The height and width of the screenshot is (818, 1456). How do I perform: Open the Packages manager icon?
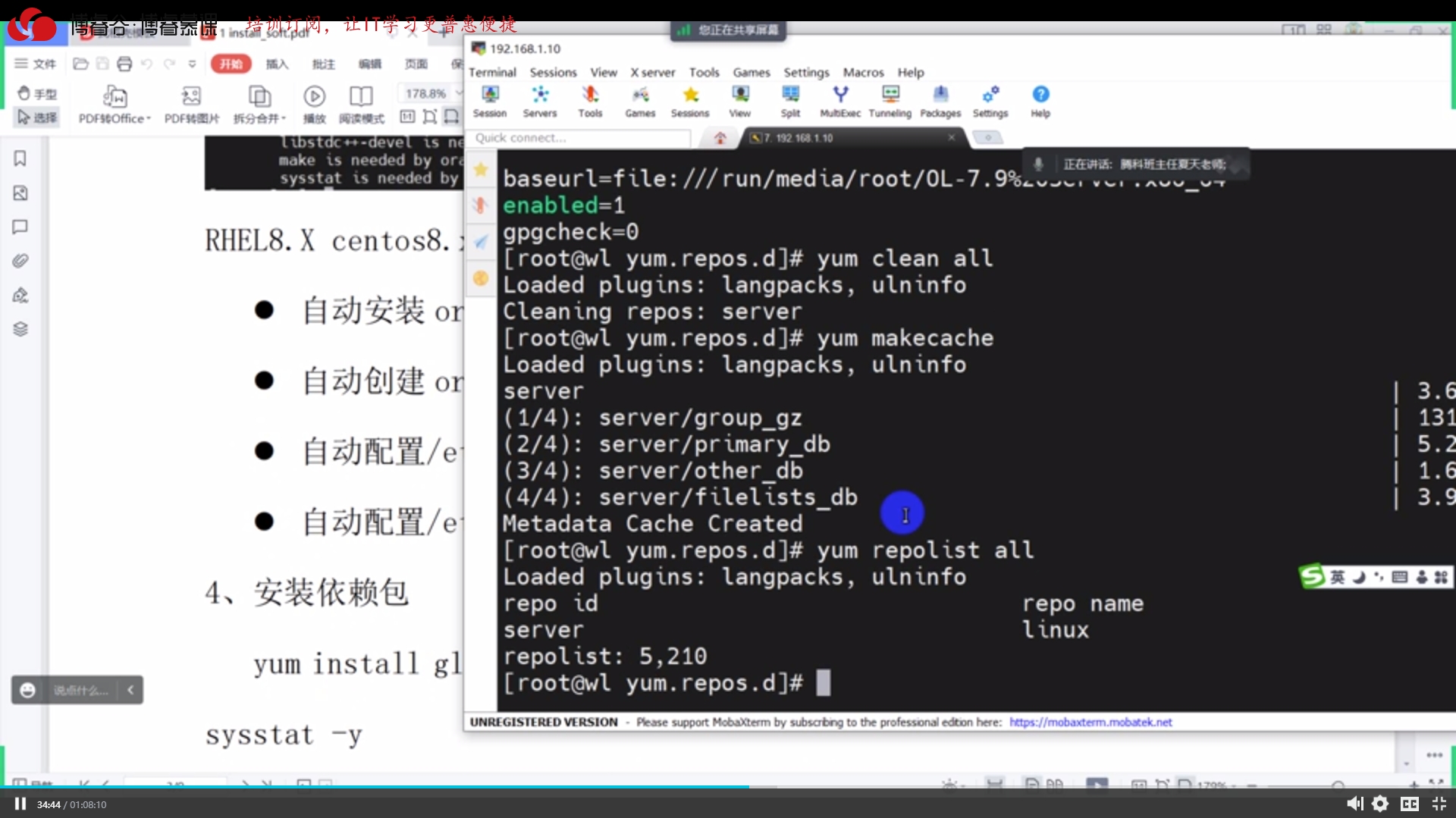940,101
